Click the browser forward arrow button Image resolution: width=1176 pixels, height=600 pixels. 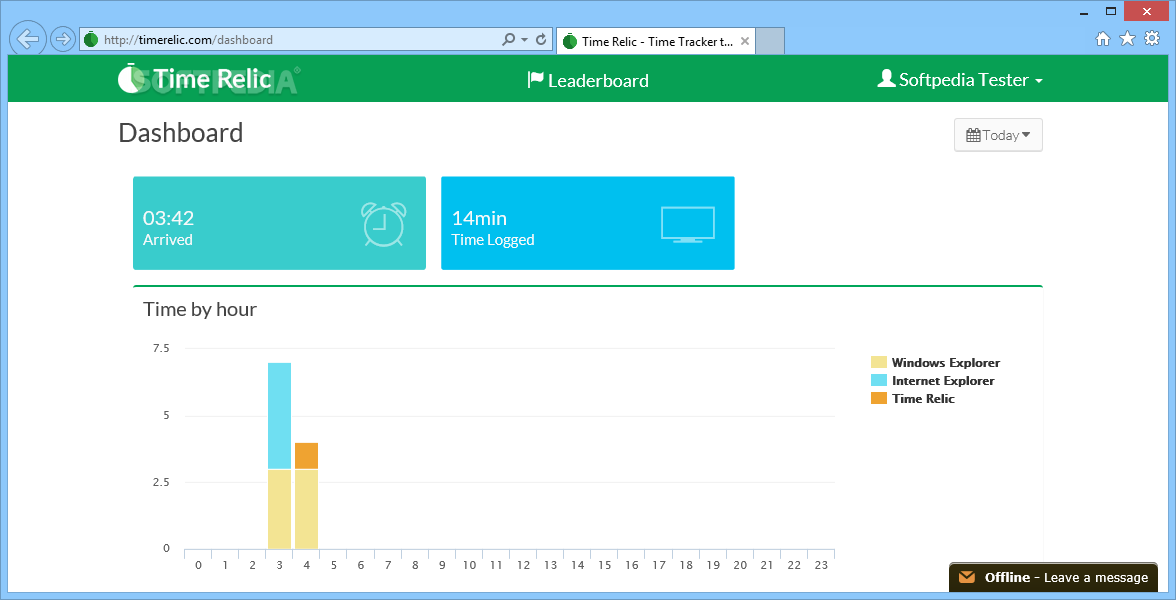point(63,39)
